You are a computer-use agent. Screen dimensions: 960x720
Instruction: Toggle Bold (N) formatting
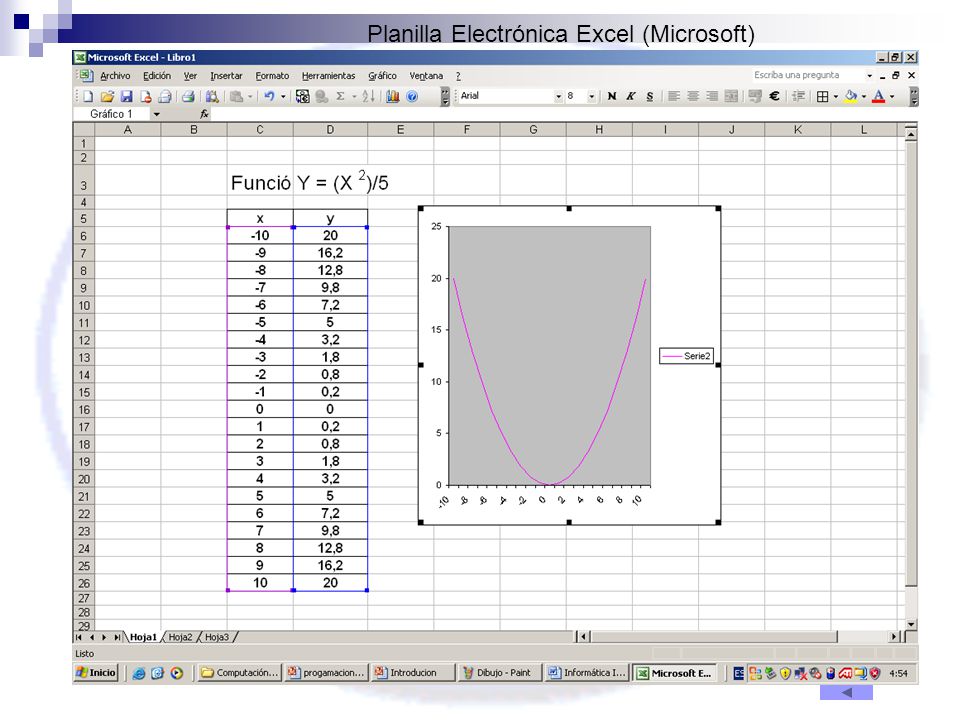click(612, 96)
